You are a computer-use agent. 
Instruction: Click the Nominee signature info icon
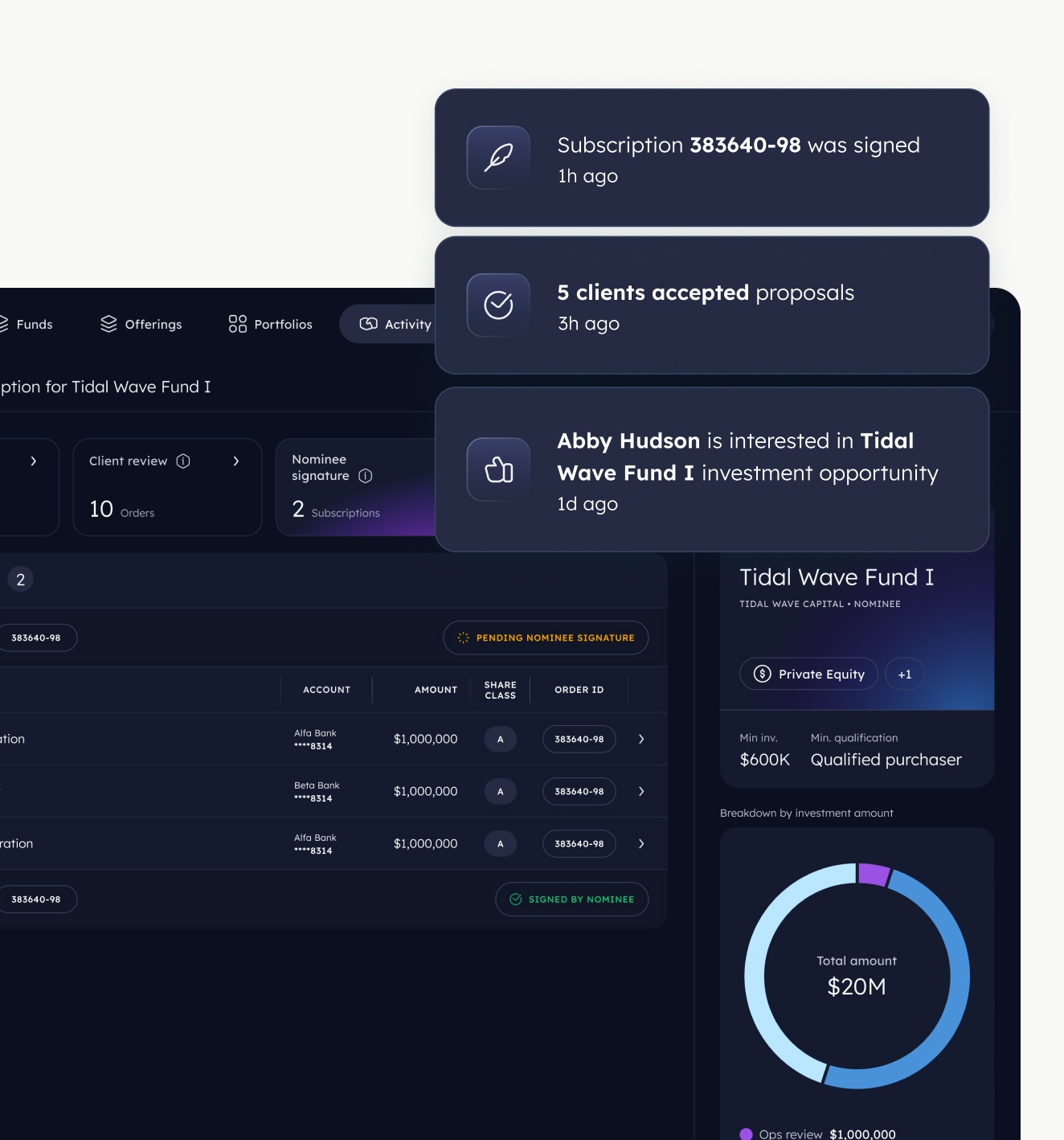point(366,476)
